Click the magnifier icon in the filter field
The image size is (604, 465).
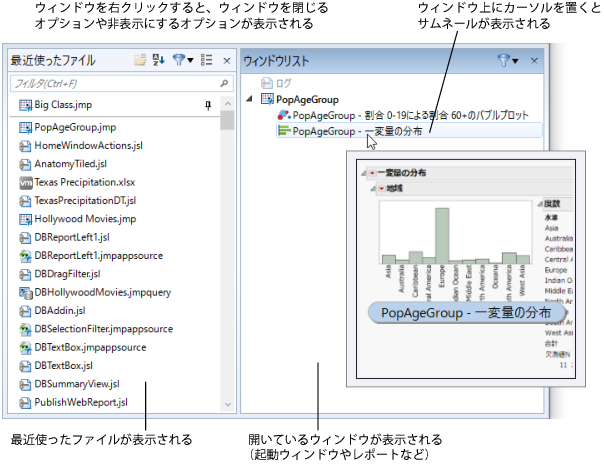point(225,83)
